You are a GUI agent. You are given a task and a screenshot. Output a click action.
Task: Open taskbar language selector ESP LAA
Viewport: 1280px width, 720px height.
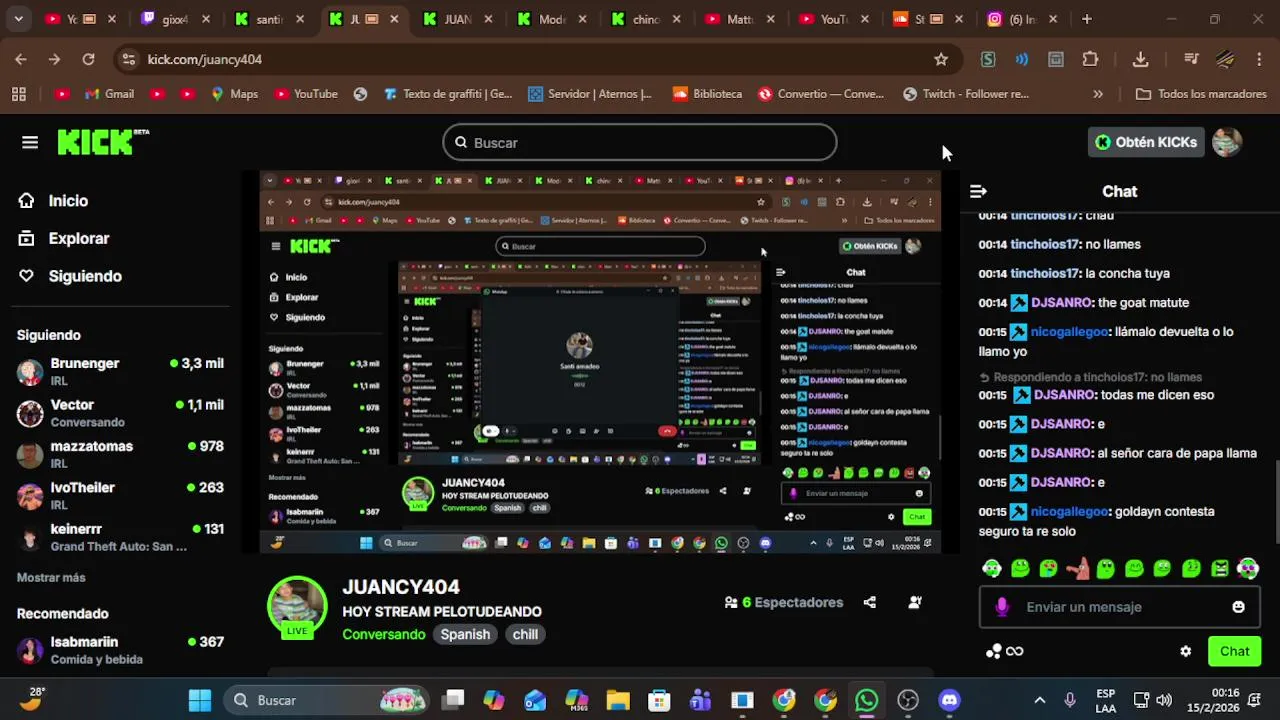[x=1105, y=700]
